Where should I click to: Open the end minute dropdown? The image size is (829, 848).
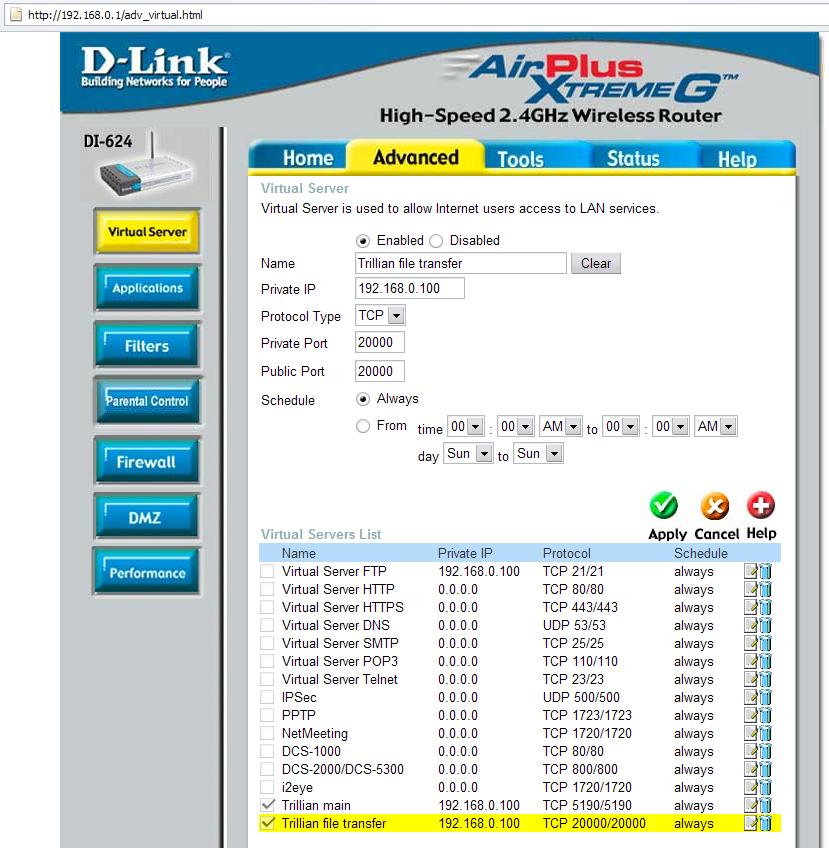point(671,427)
